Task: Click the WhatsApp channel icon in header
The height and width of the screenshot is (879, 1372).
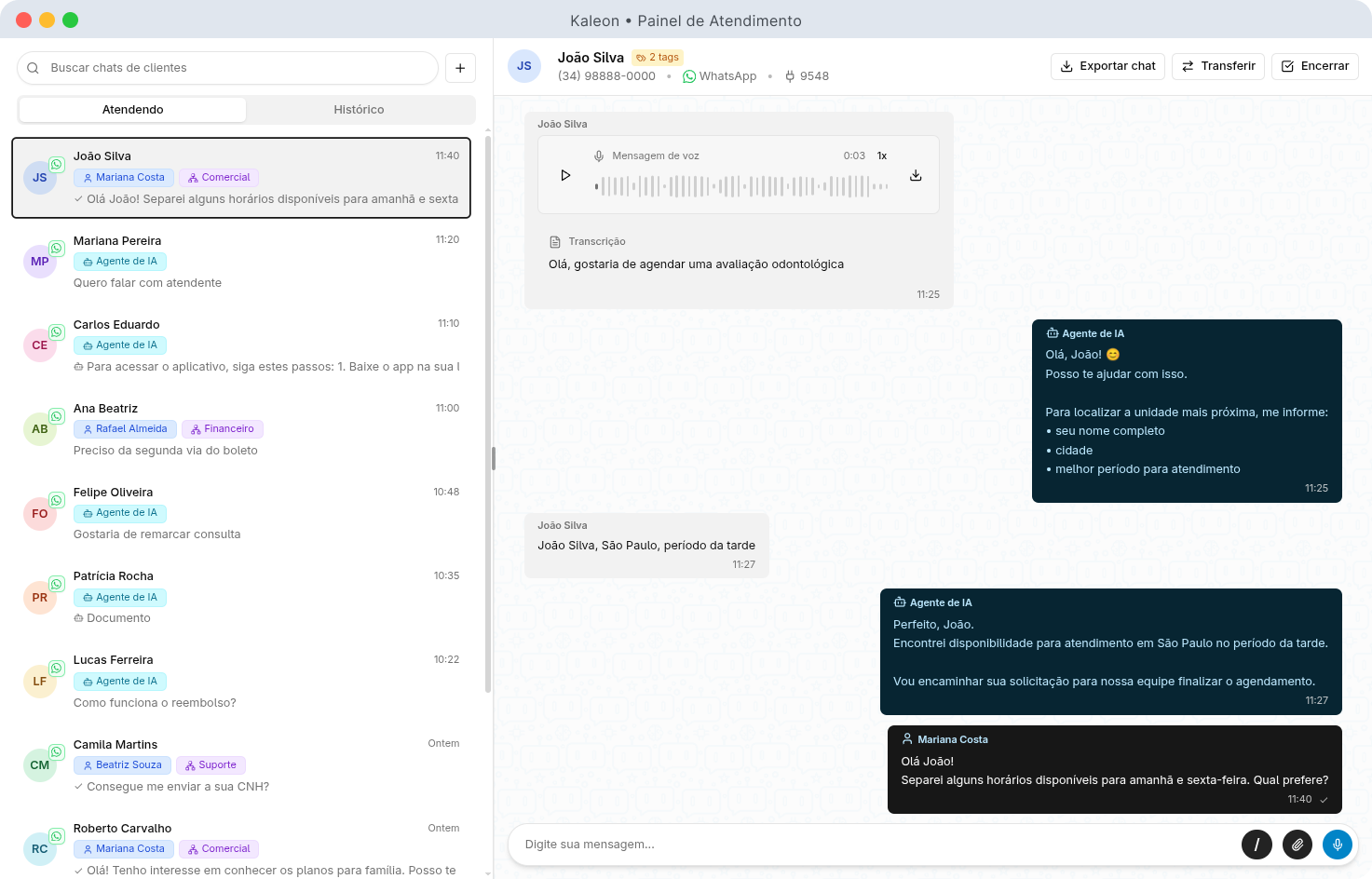Action: pyautogui.click(x=689, y=76)
